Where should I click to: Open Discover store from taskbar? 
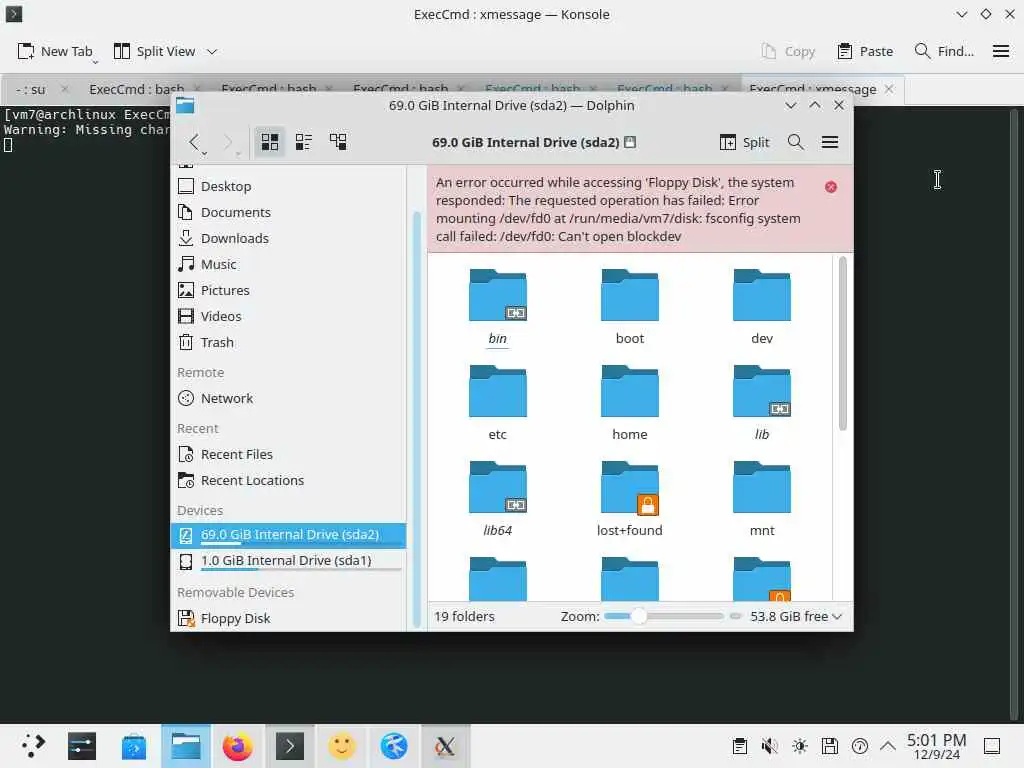[134, 746]
